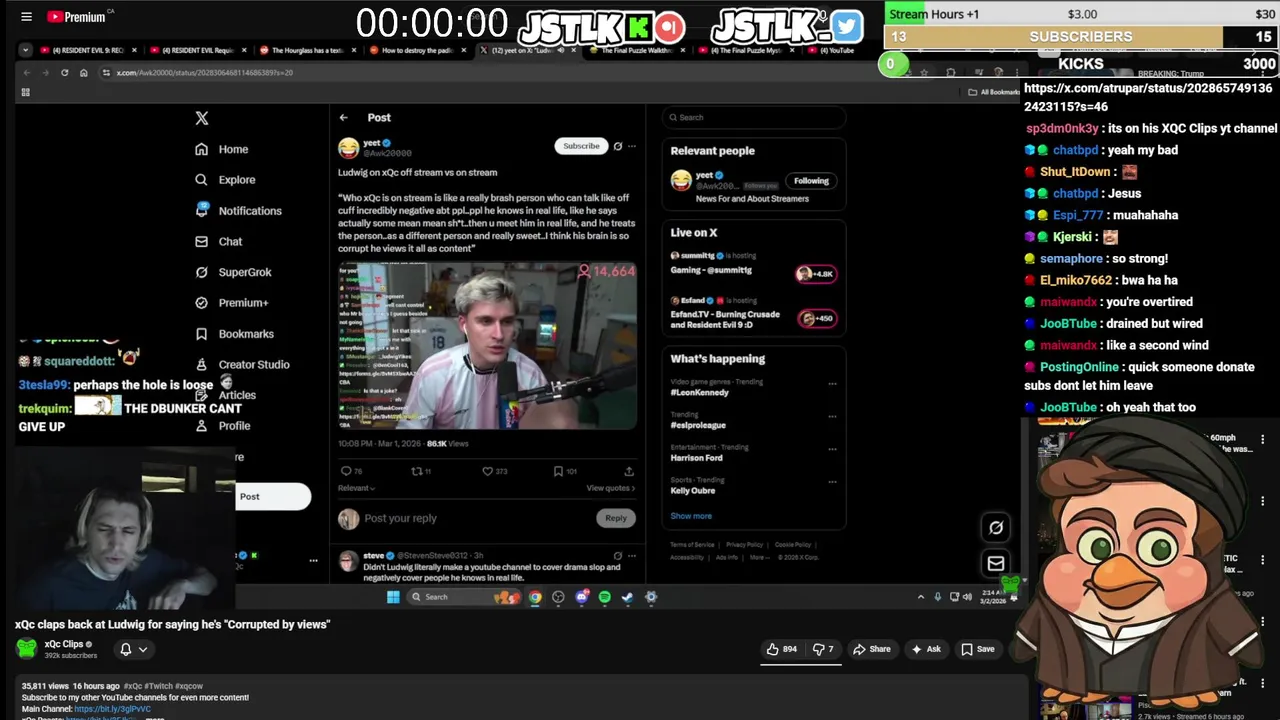Click Grok icon on yeet's post

tap(618, 146)
